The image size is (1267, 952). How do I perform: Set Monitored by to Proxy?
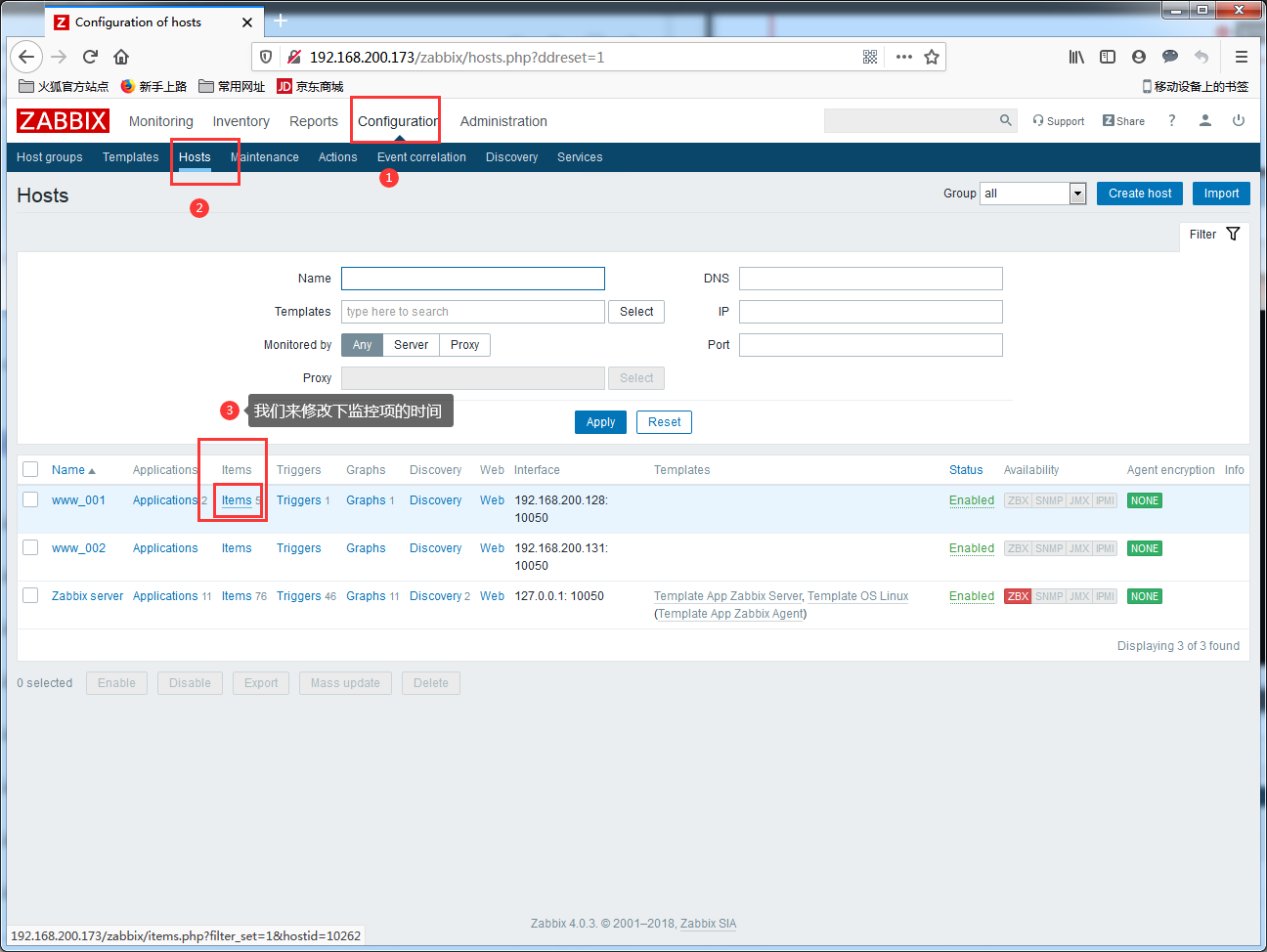464,345
